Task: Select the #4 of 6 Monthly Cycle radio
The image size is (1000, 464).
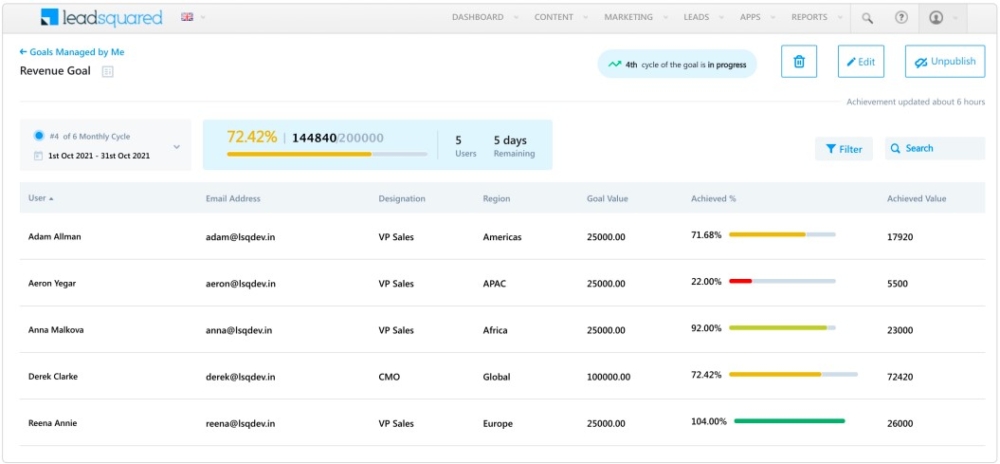Action: [x=39, y=136]
